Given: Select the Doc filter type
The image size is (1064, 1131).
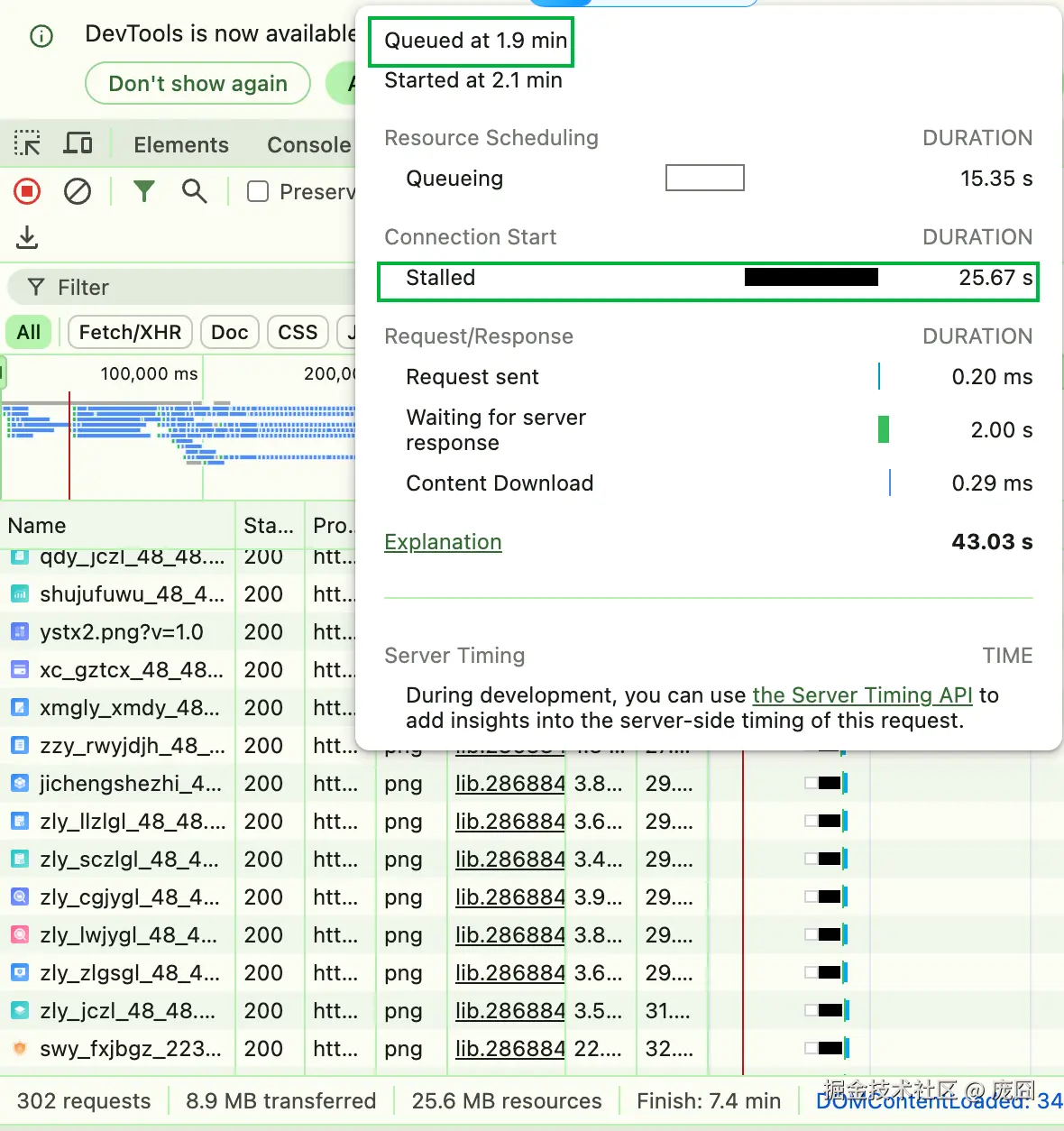Looking at the screenshot, I should (230, 333).
